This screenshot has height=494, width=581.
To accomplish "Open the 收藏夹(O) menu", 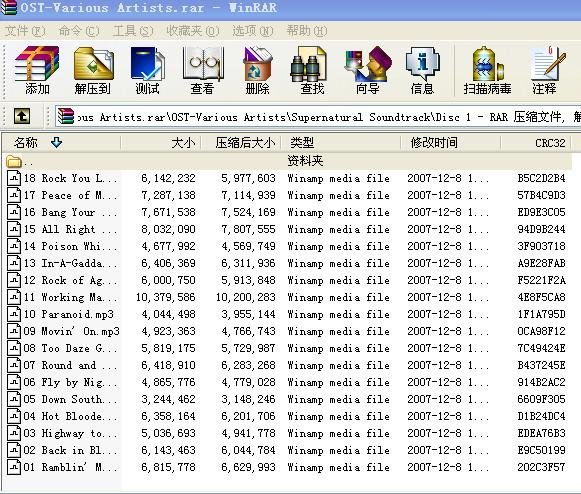I will tap(193, 31).
